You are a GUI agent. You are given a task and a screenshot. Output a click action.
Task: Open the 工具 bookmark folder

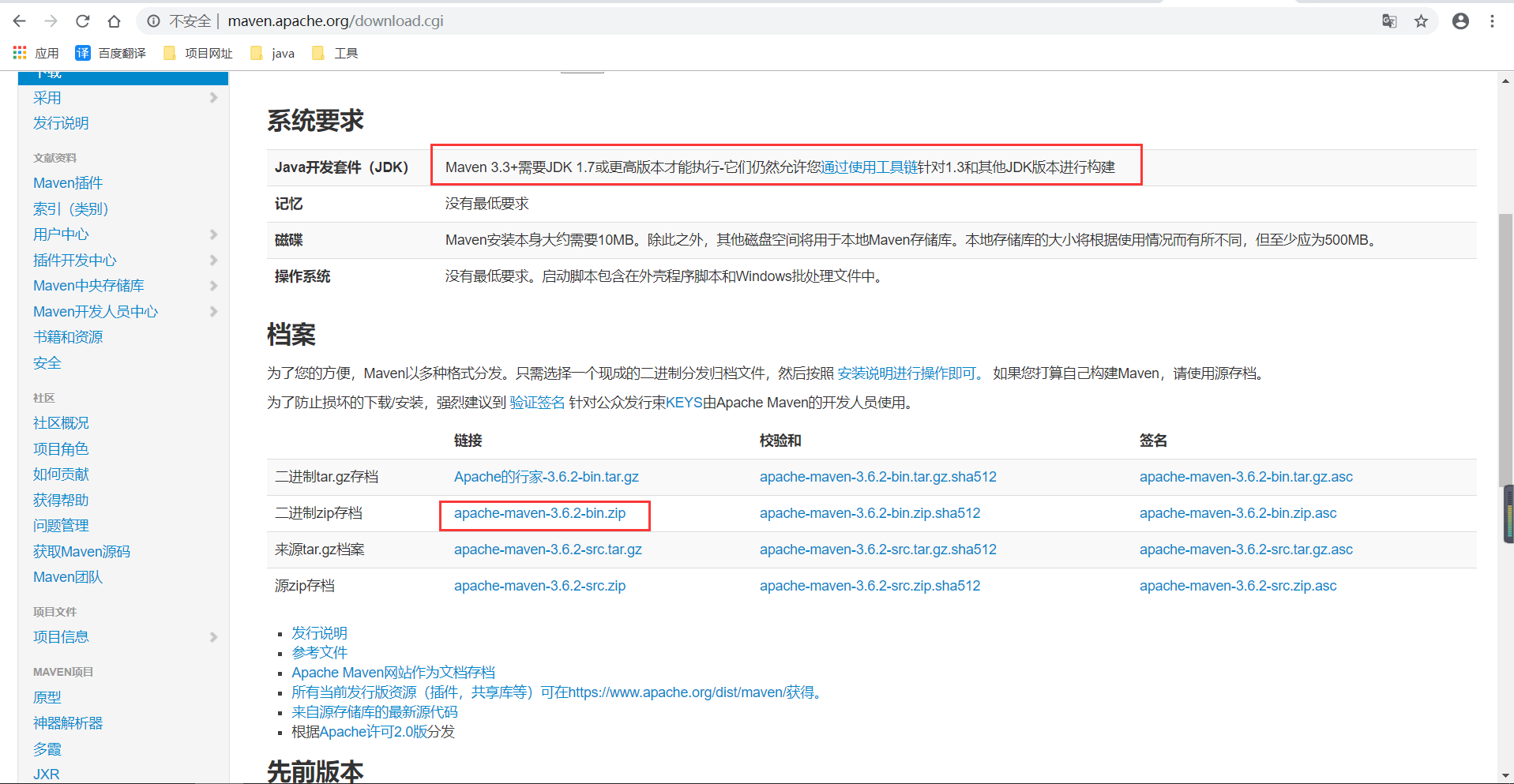[x=336, y=53]
